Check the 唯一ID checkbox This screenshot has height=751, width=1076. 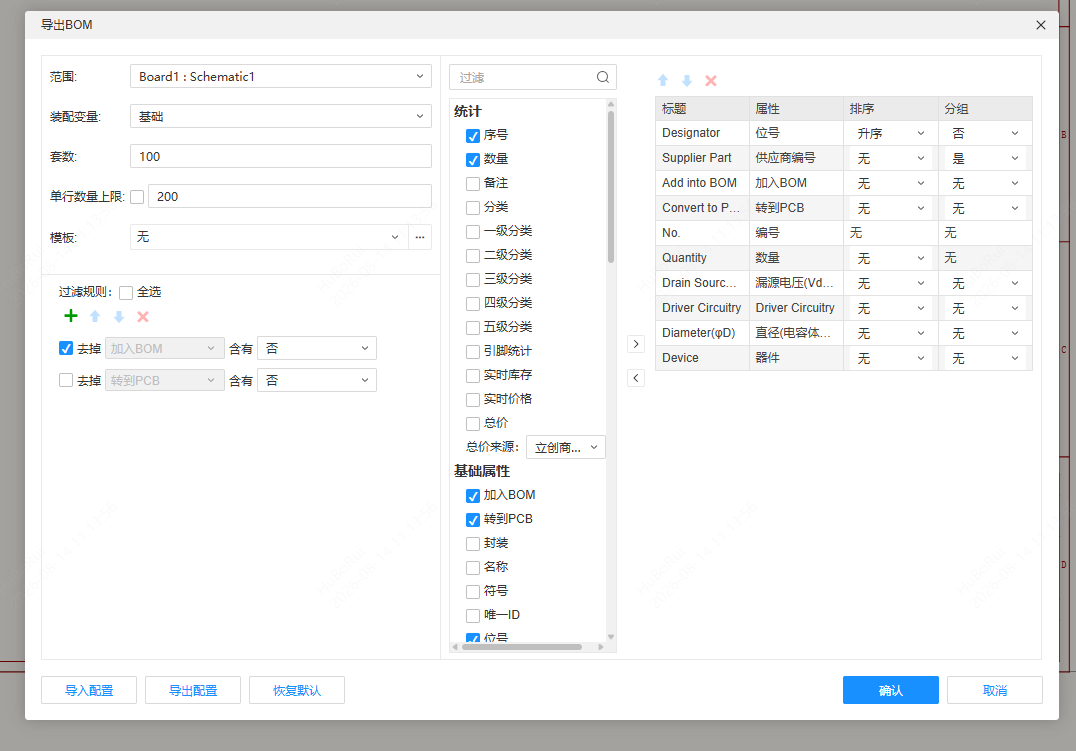[473, 616]
